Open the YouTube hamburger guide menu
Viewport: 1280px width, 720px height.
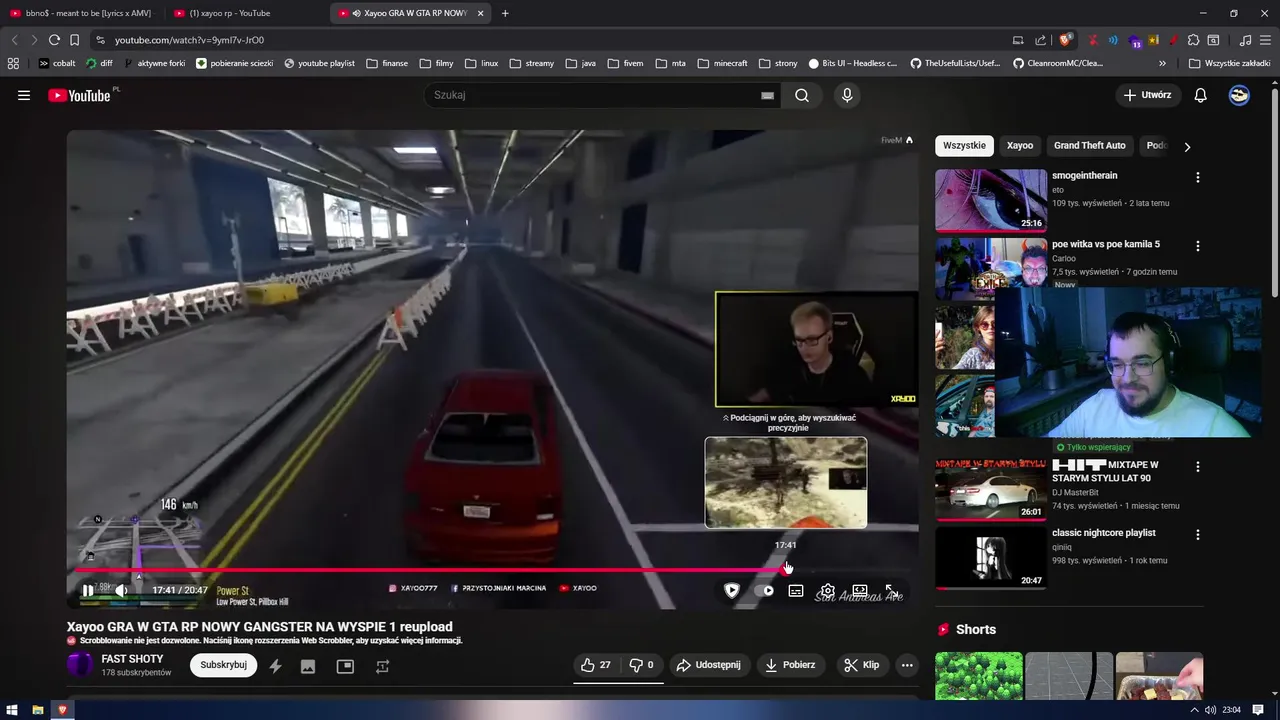tap(24, 95)
